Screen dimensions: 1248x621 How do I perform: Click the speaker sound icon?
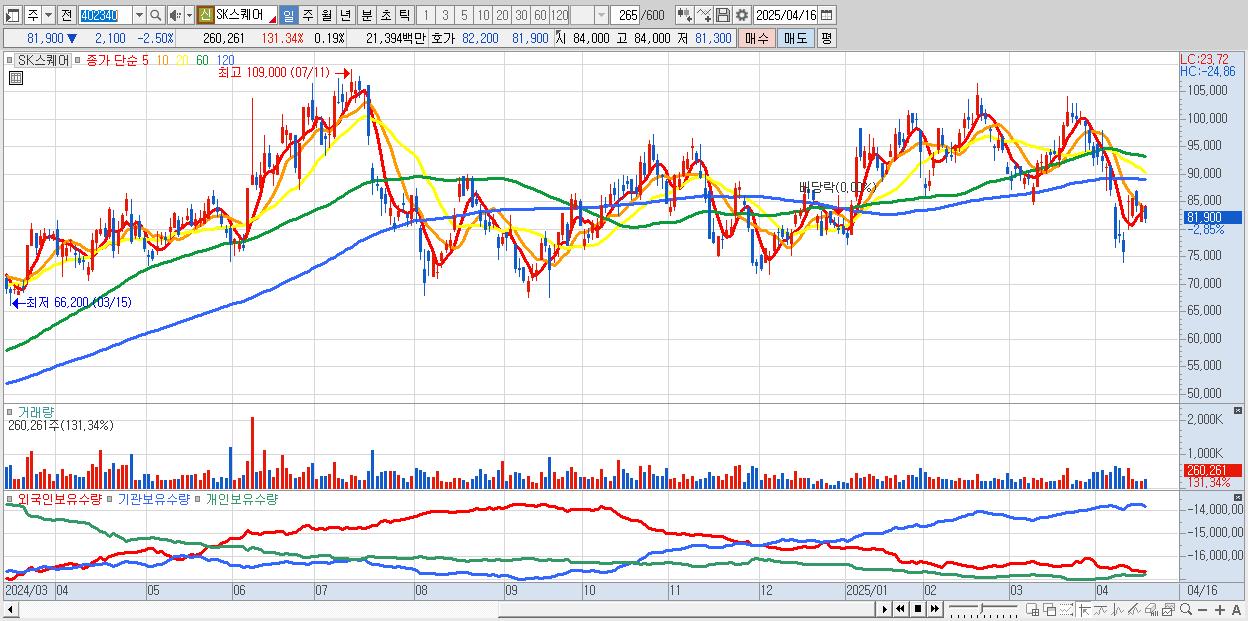pos(175,15)
